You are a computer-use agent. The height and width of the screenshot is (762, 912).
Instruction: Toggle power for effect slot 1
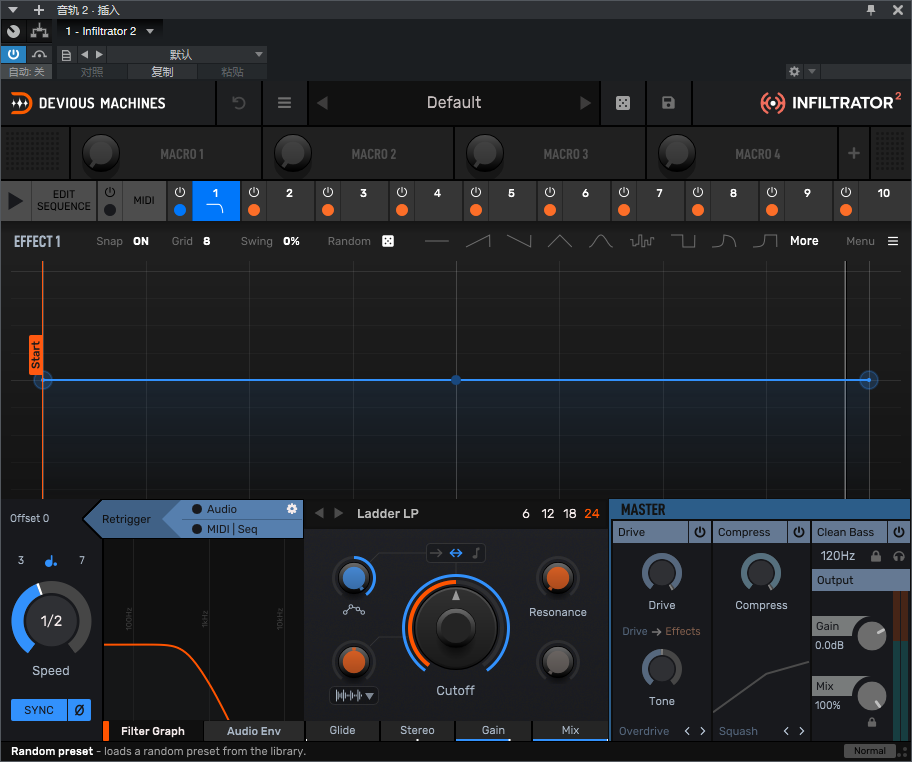point(180,192)
